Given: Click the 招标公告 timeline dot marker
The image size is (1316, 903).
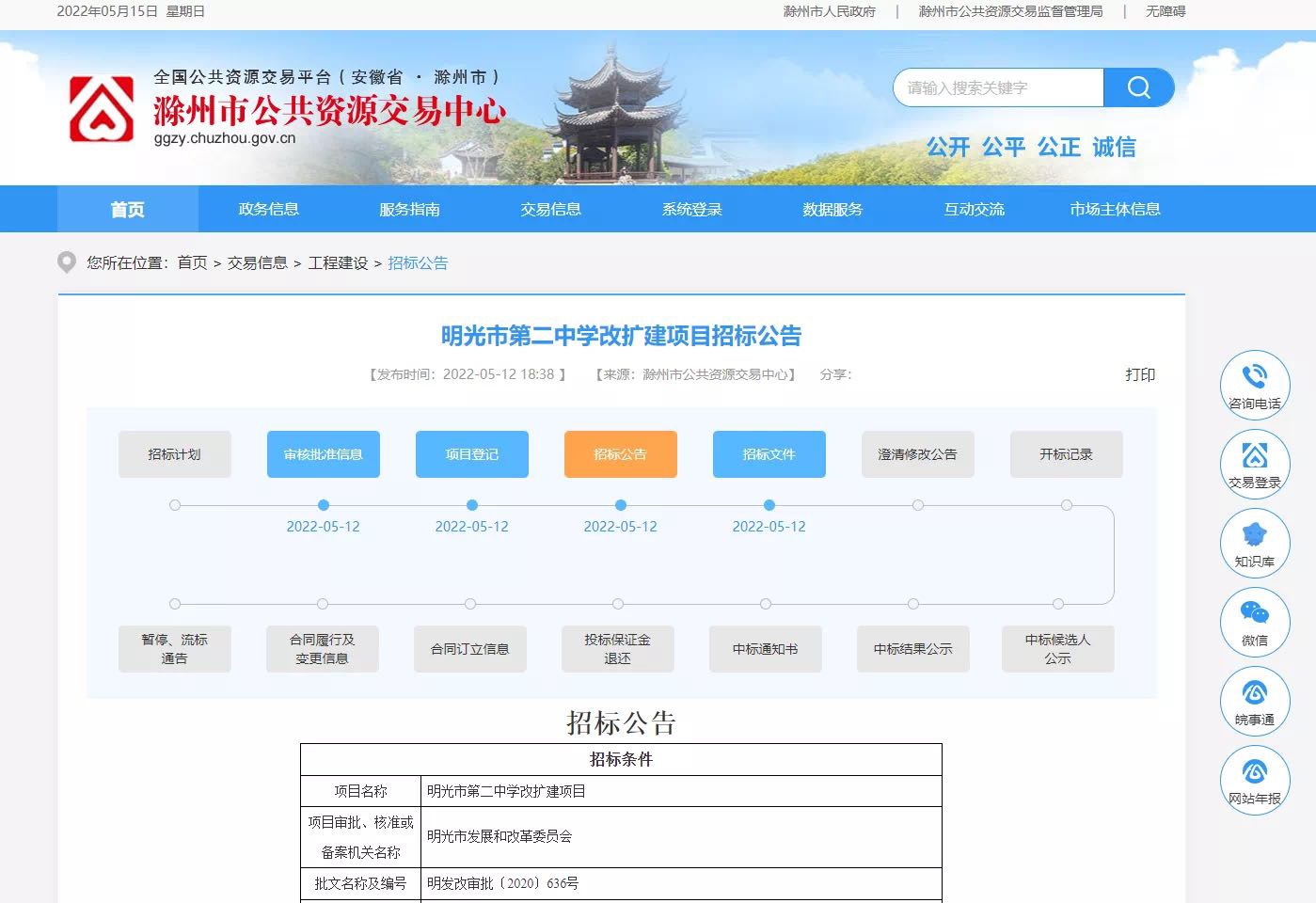Looking at the screenshot, I should click(620, 505).
